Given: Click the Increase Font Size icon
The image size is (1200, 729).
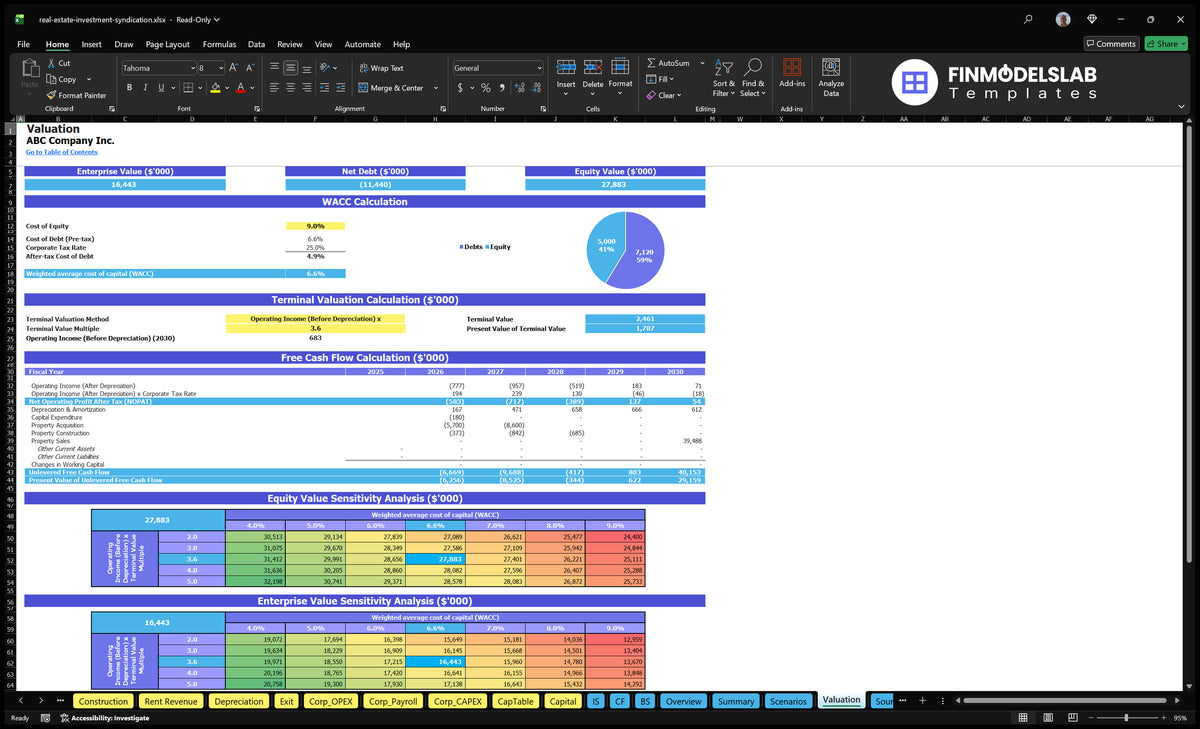Looking at the screenshot, I should click(234, 68).
